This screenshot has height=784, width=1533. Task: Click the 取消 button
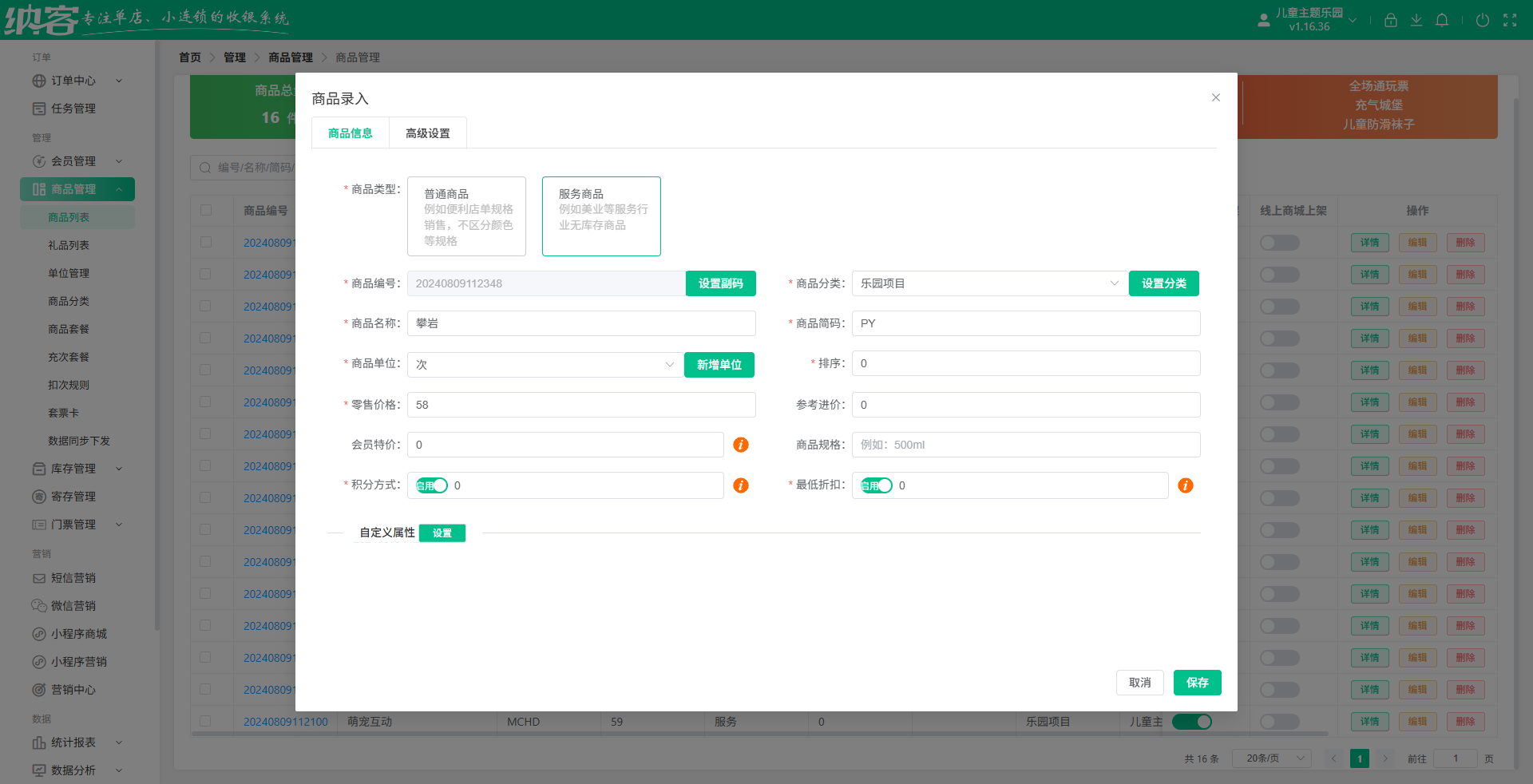1140,683
